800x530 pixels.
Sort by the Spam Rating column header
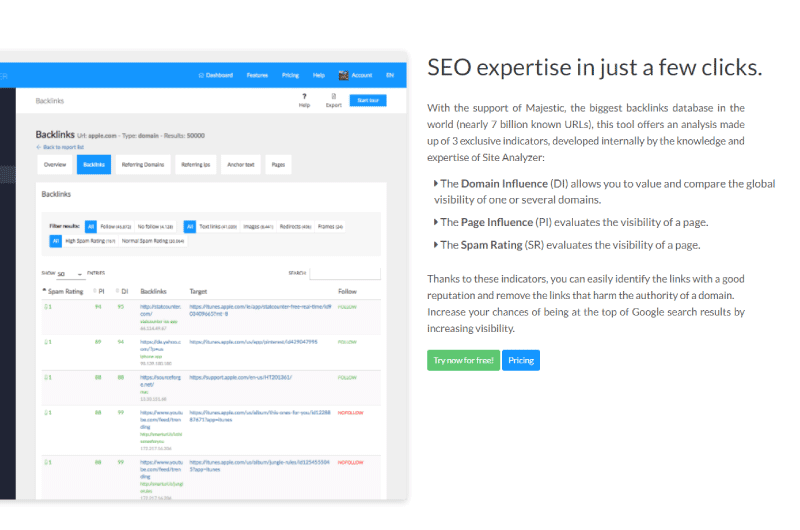(63, 291)
